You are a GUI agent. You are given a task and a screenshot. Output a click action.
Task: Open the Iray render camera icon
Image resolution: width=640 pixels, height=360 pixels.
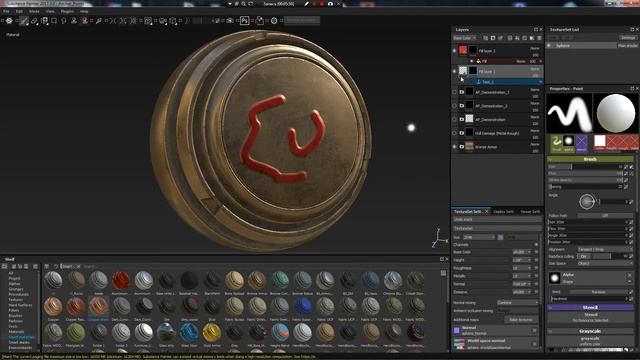point(230,20)
